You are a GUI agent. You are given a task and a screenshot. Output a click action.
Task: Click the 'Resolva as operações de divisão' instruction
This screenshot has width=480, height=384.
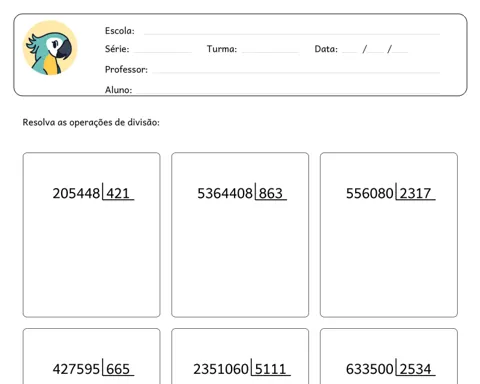[x=91, y=122]
